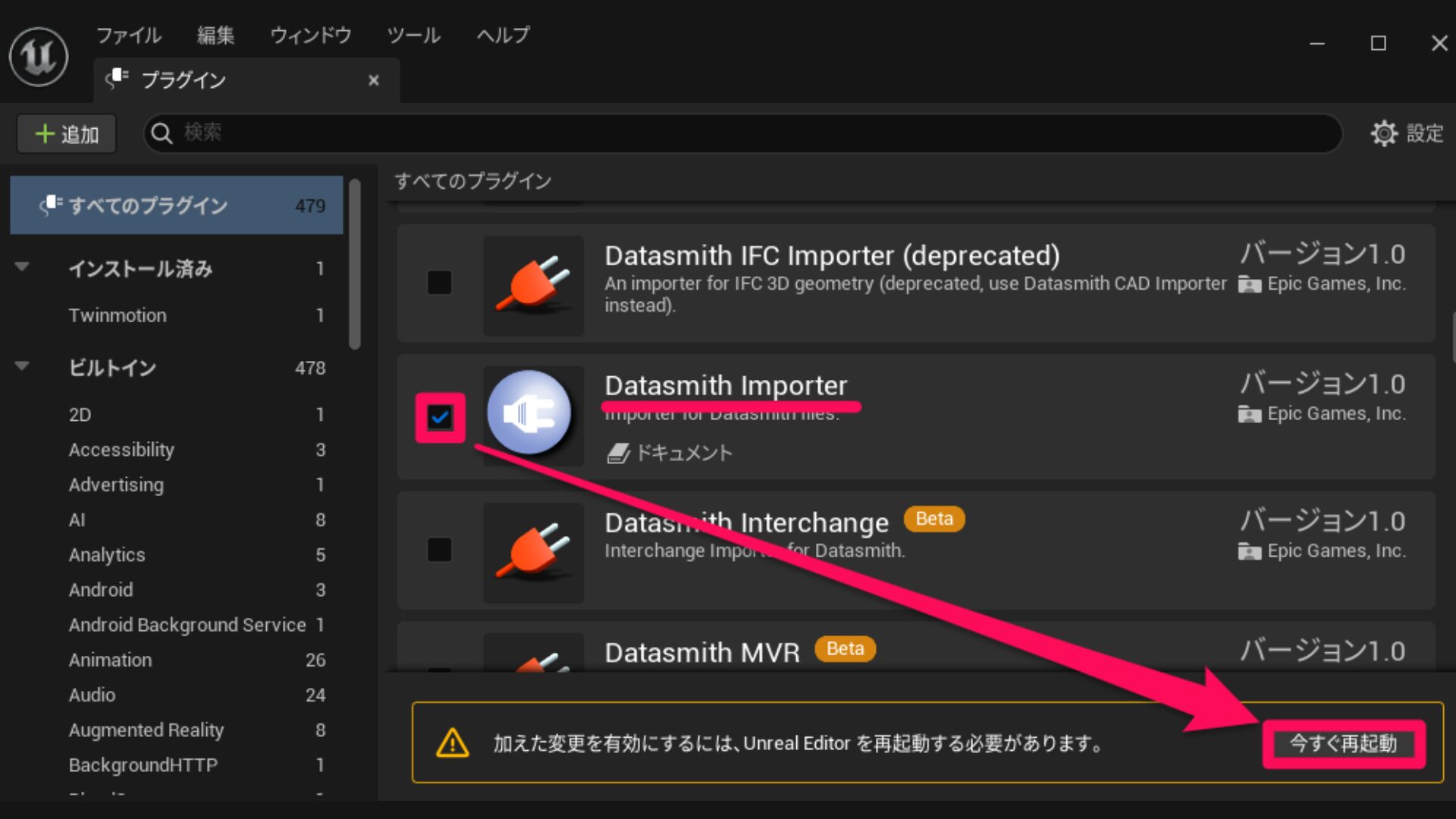Click into the 検索 search field
This screenshot has height=819, width=1456.
(742, 133)
